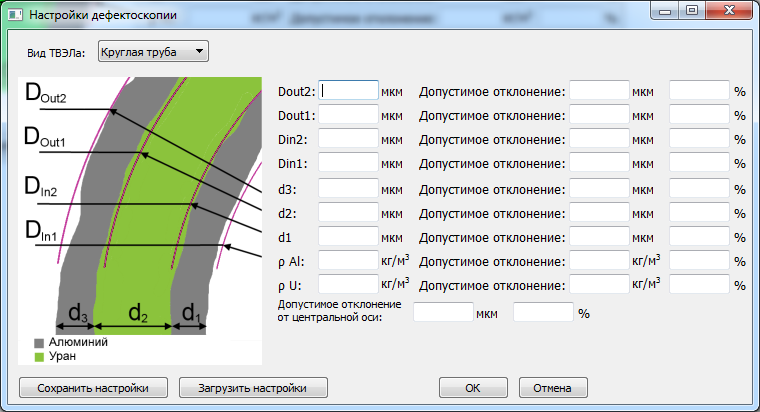Click central axis deviation мкм field

pos(443,312)
